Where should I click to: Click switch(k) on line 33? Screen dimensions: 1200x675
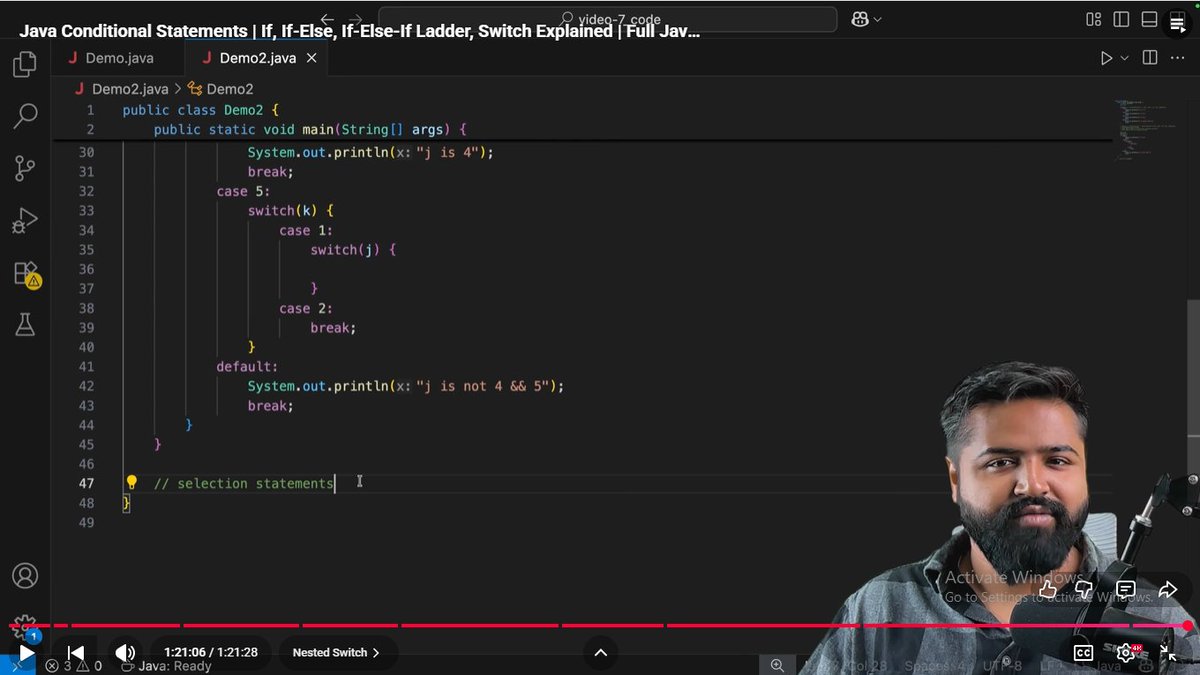[x=290, y=211]
